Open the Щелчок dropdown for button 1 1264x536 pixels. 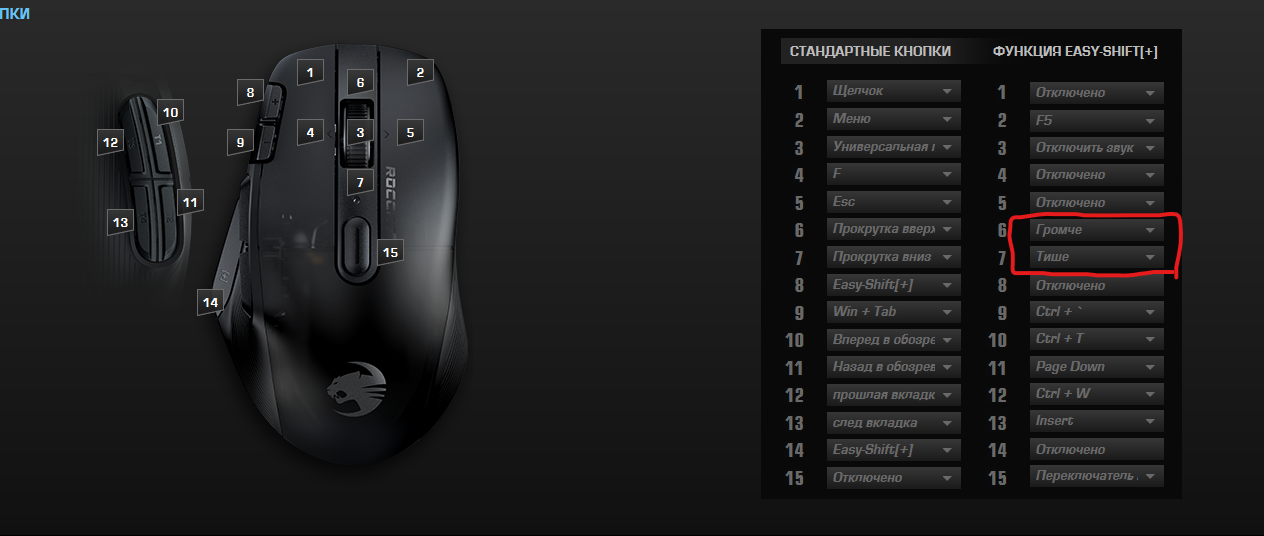click(x=894, y=91)
